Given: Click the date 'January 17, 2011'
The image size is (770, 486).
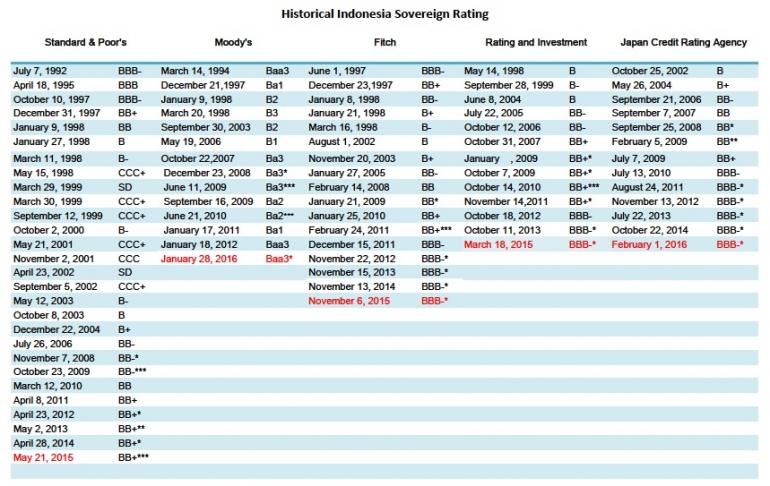Looking at the screenshot, I should pyautogui.click(x=201, y=230).
